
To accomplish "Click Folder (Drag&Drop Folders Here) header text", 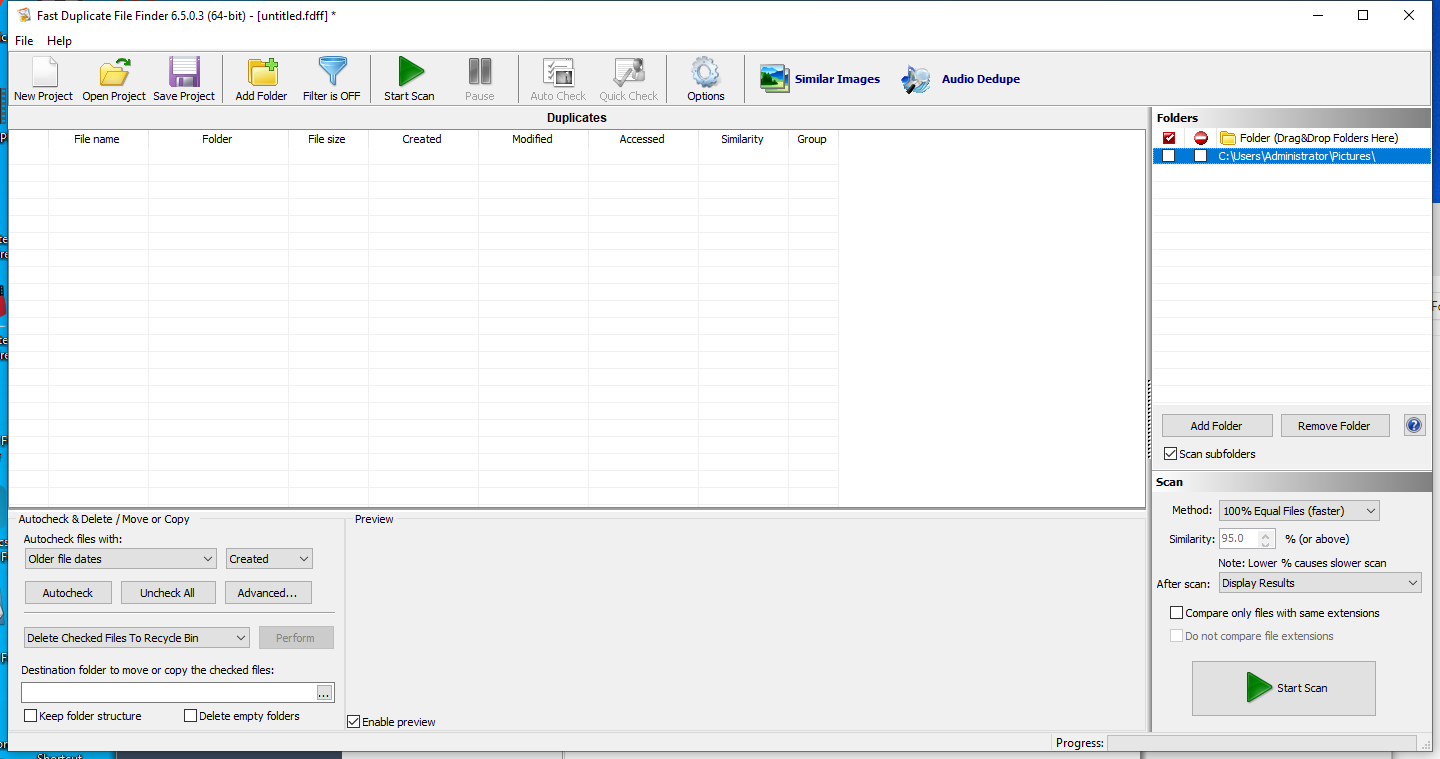I will pos(1319,138).
